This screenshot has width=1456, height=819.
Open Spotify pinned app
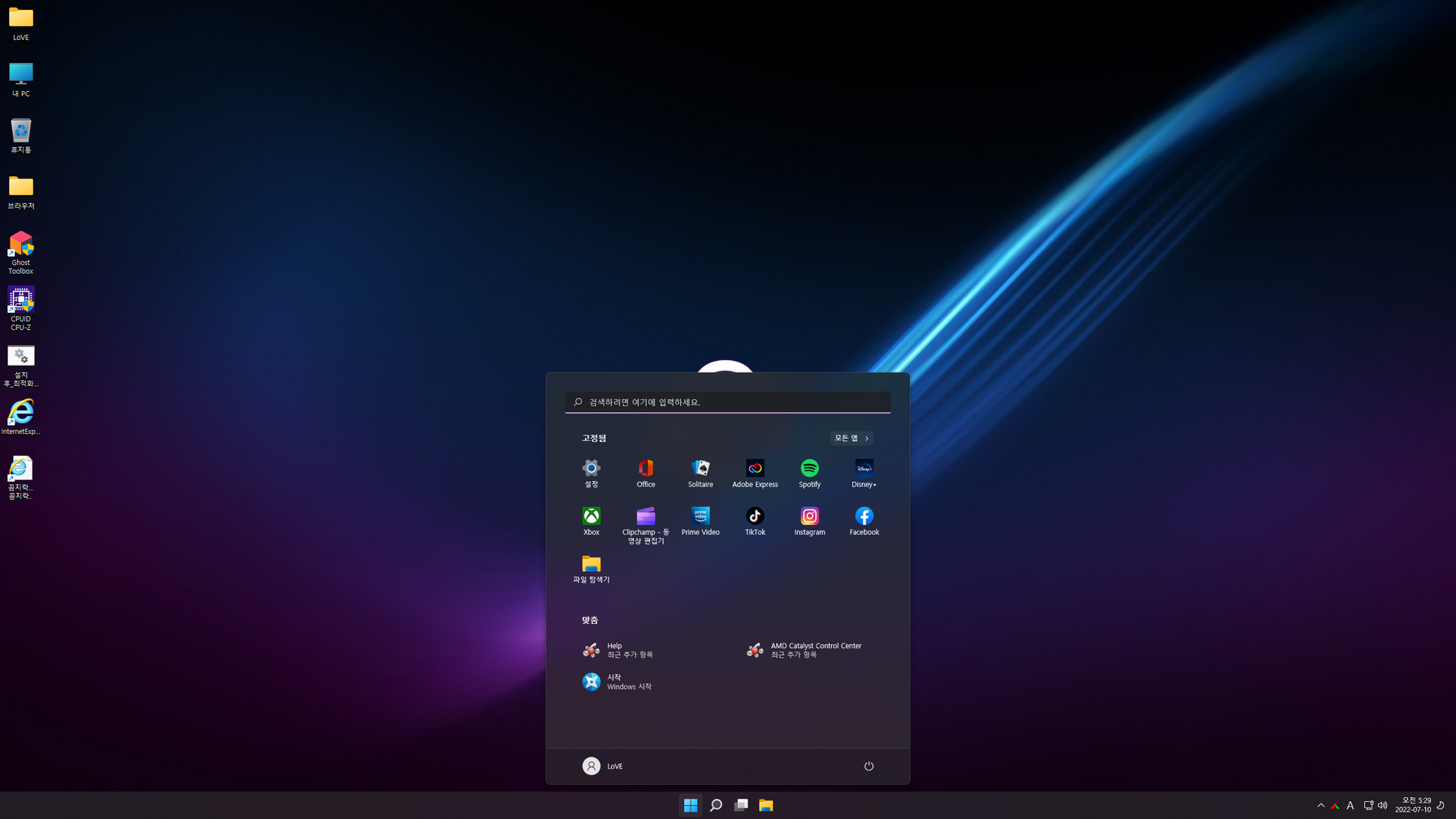(809, 473)
